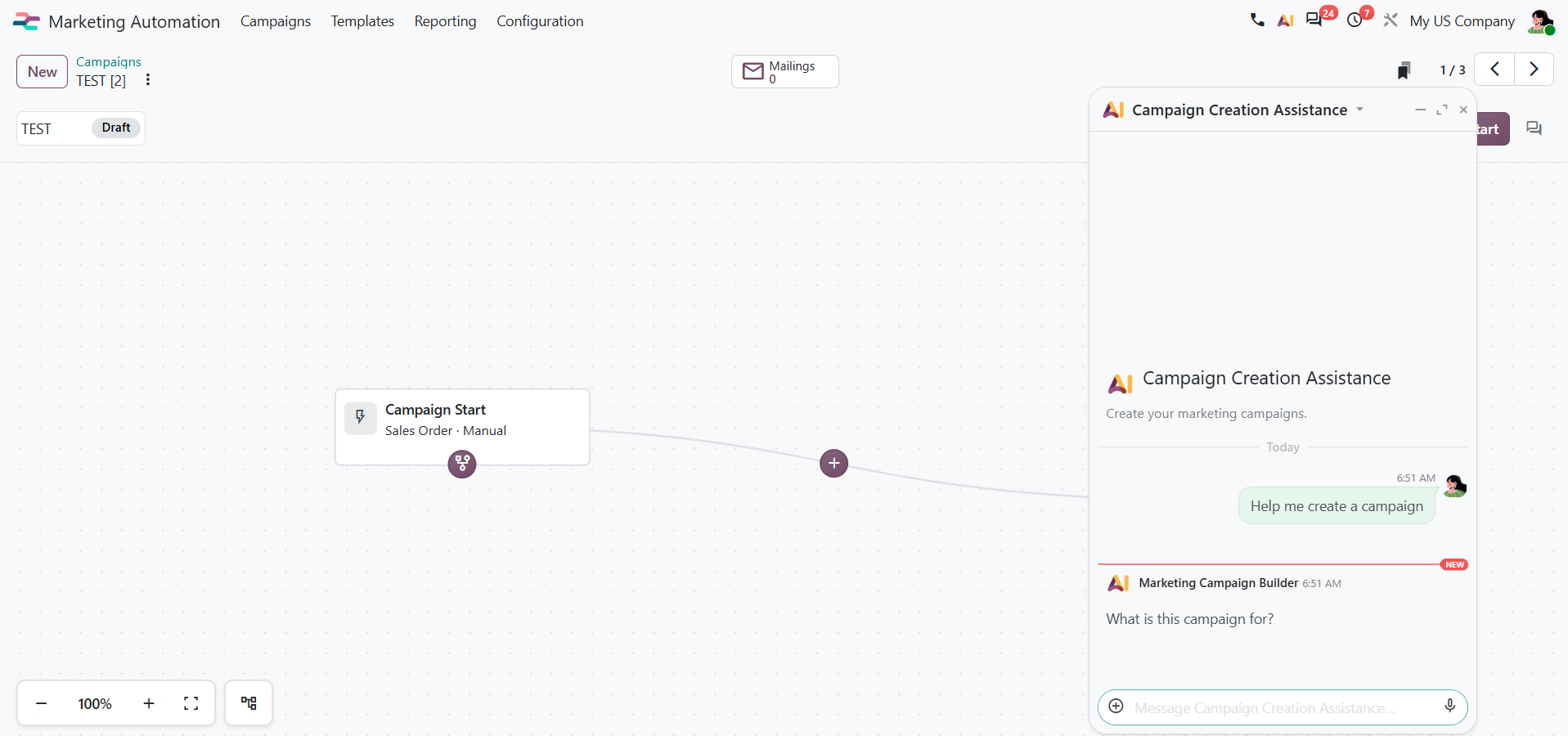1568x736 pixels.
Task: Open the activities clock icon with badge 7
Action: (1355, 20)
